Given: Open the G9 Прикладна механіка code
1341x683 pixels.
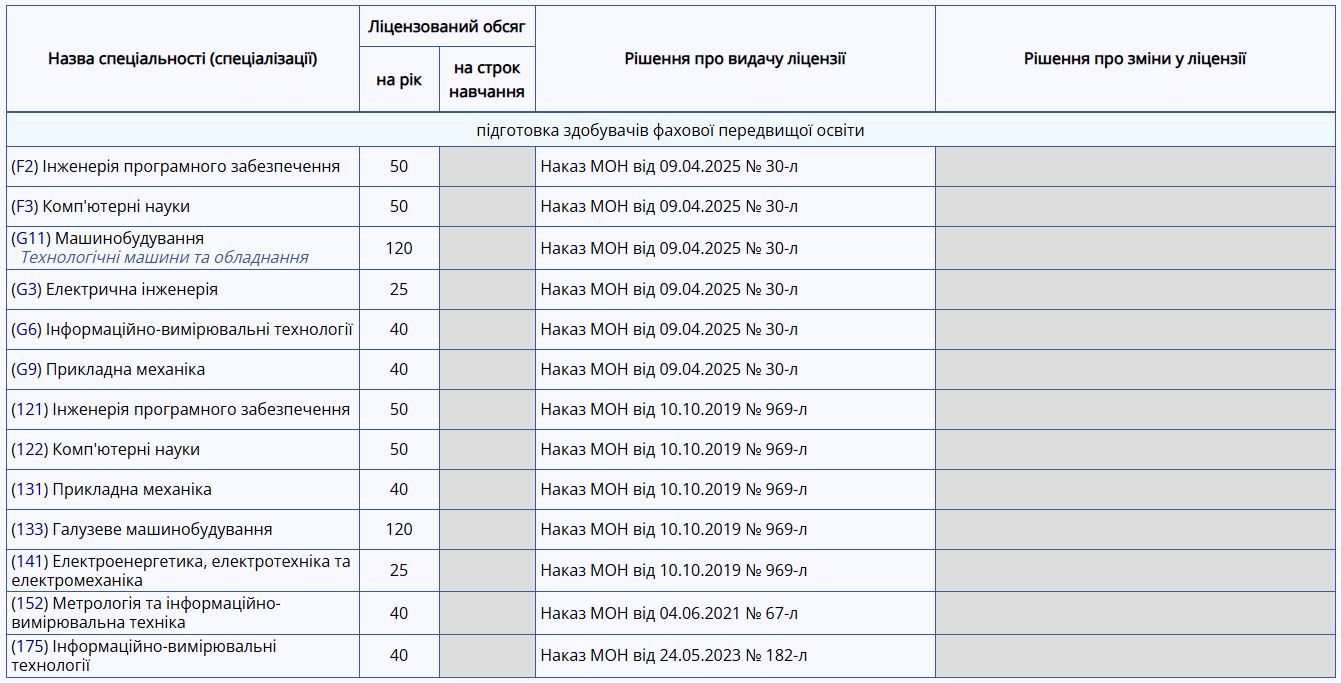Looking at the screenshot, I should pos(27,369).
